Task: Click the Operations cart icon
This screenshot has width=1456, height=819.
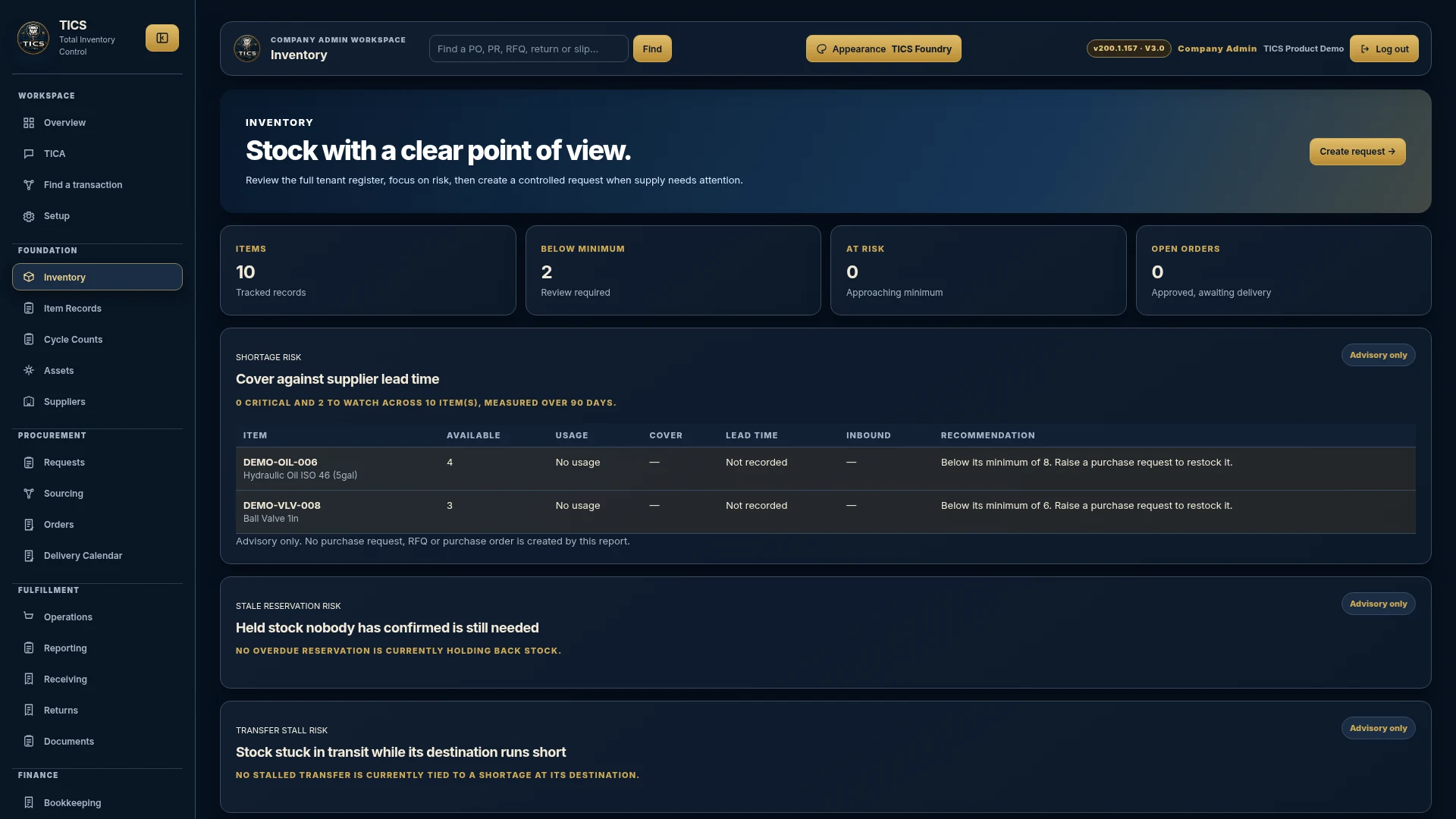Action: click(x=29, y=617)
